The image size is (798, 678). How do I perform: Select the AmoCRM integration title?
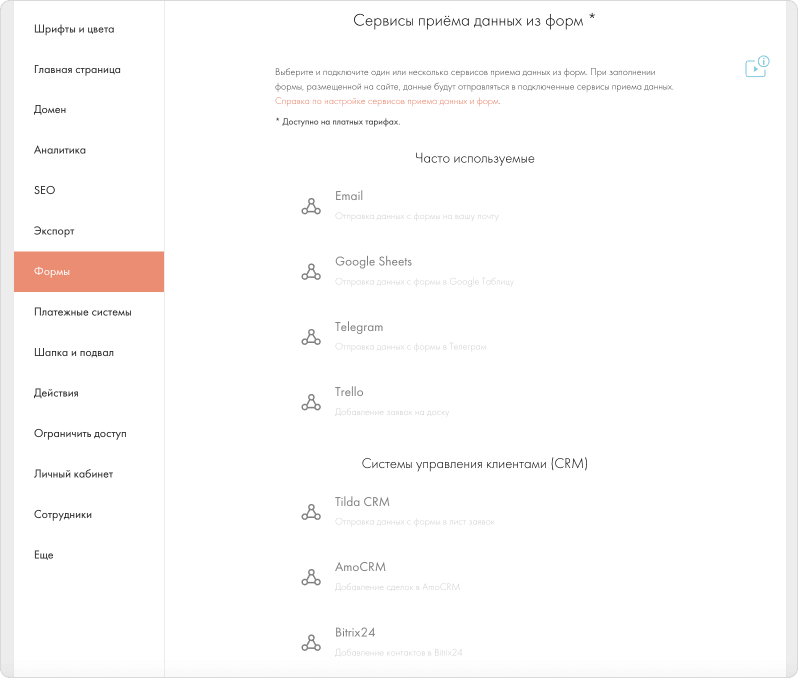pyautogui.click(x=360, y=567)
